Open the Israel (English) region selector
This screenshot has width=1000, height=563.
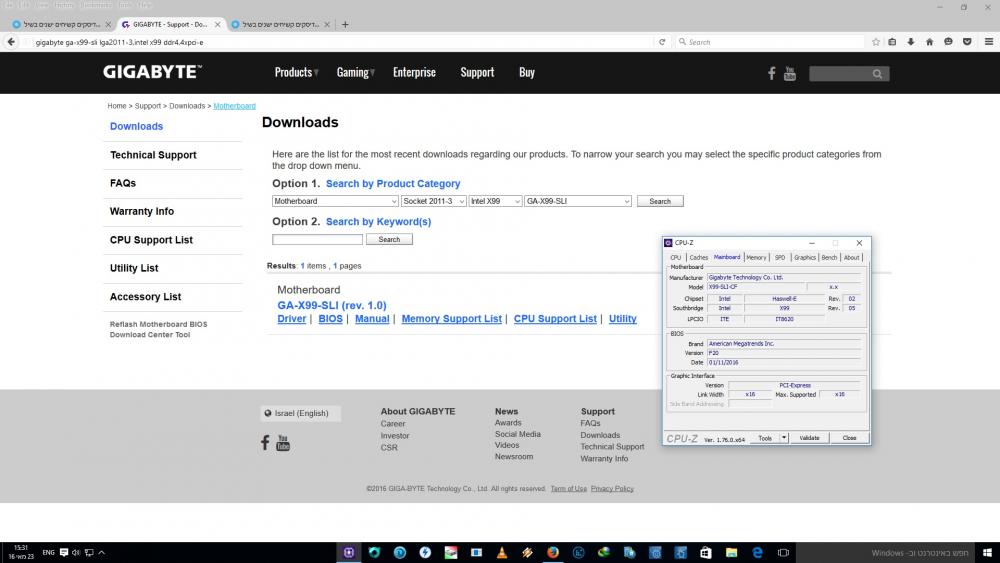(300, 413)
